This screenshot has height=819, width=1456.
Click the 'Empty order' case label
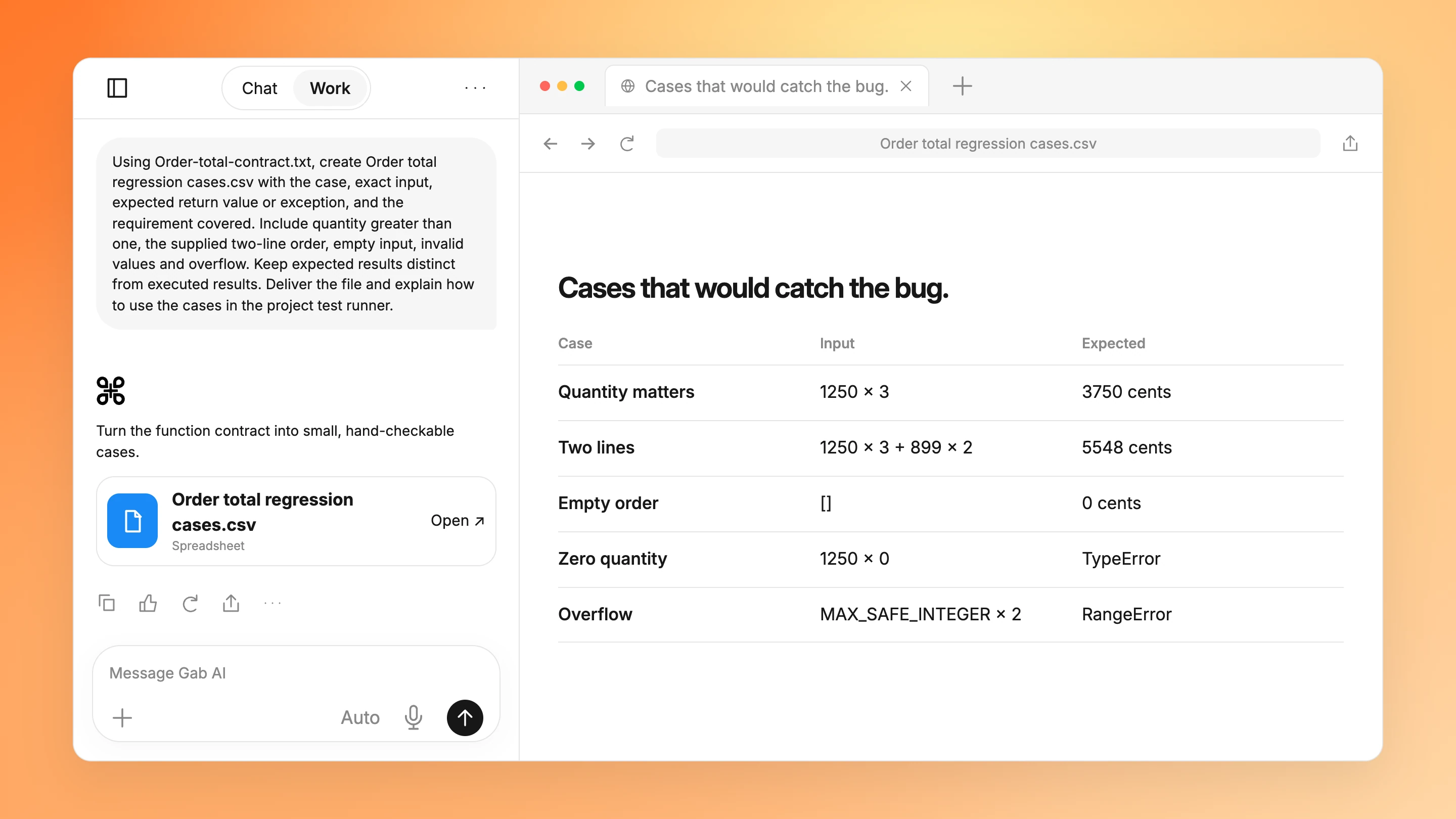coord(608,503)
